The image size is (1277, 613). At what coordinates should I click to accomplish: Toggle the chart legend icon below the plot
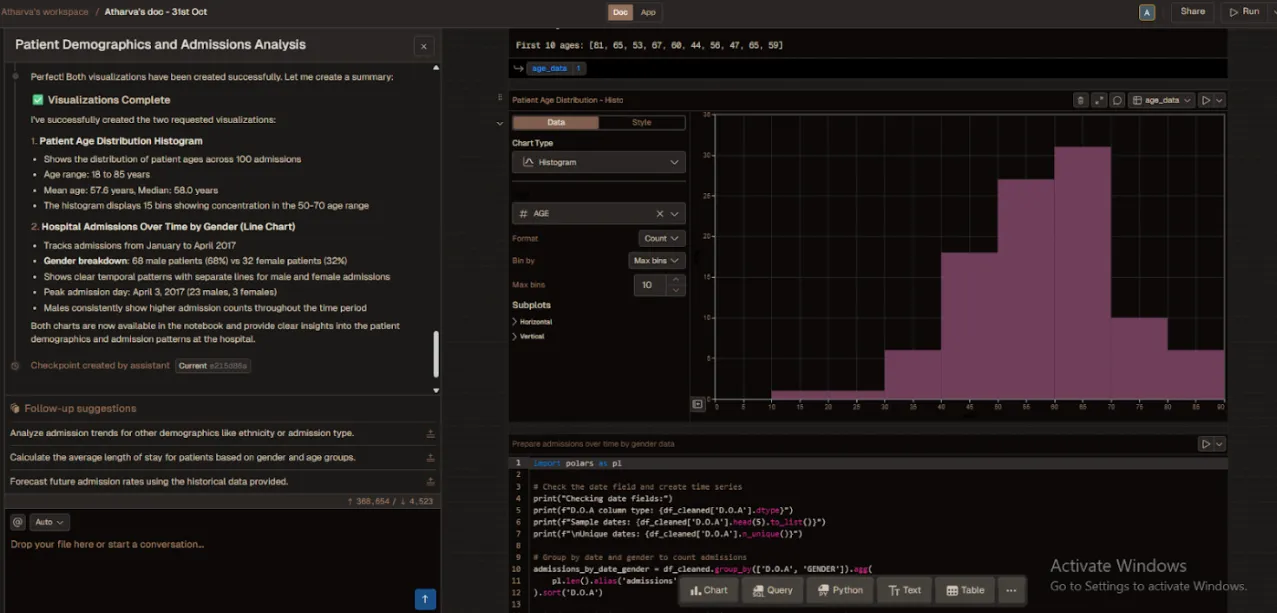697,404
